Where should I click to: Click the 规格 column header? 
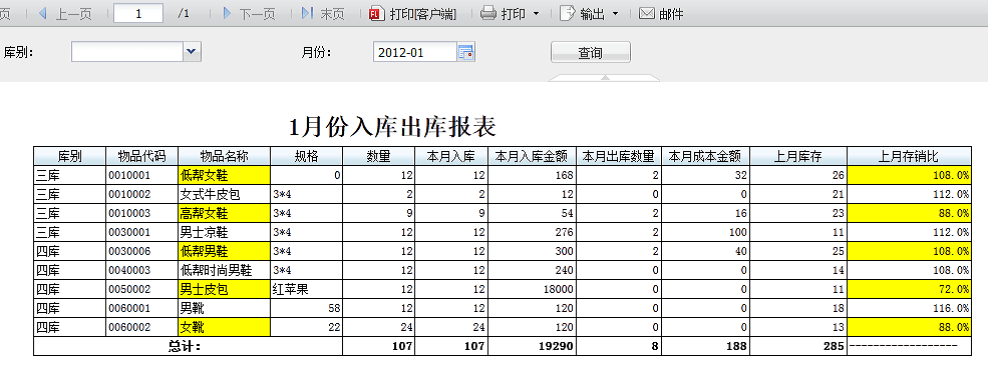(x=306, y=156)
